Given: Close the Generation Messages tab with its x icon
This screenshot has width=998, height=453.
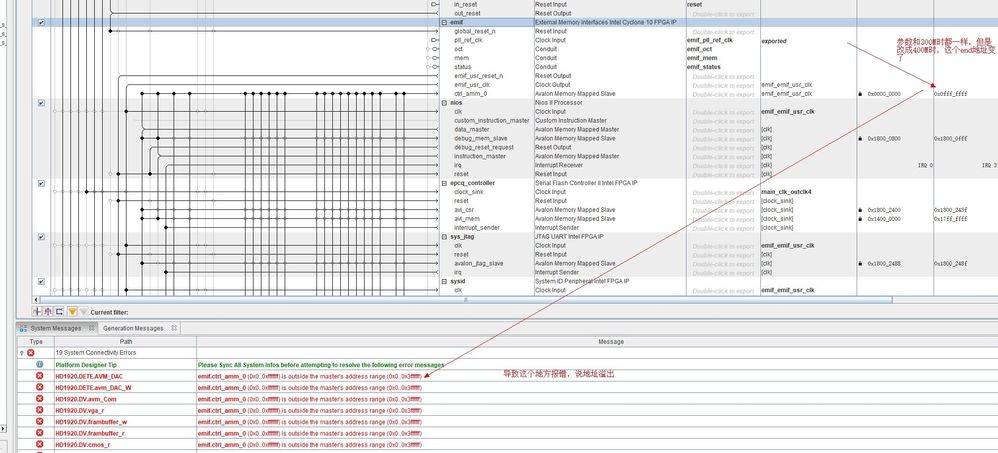Looking at the screenshot, I should click(172, 328).
